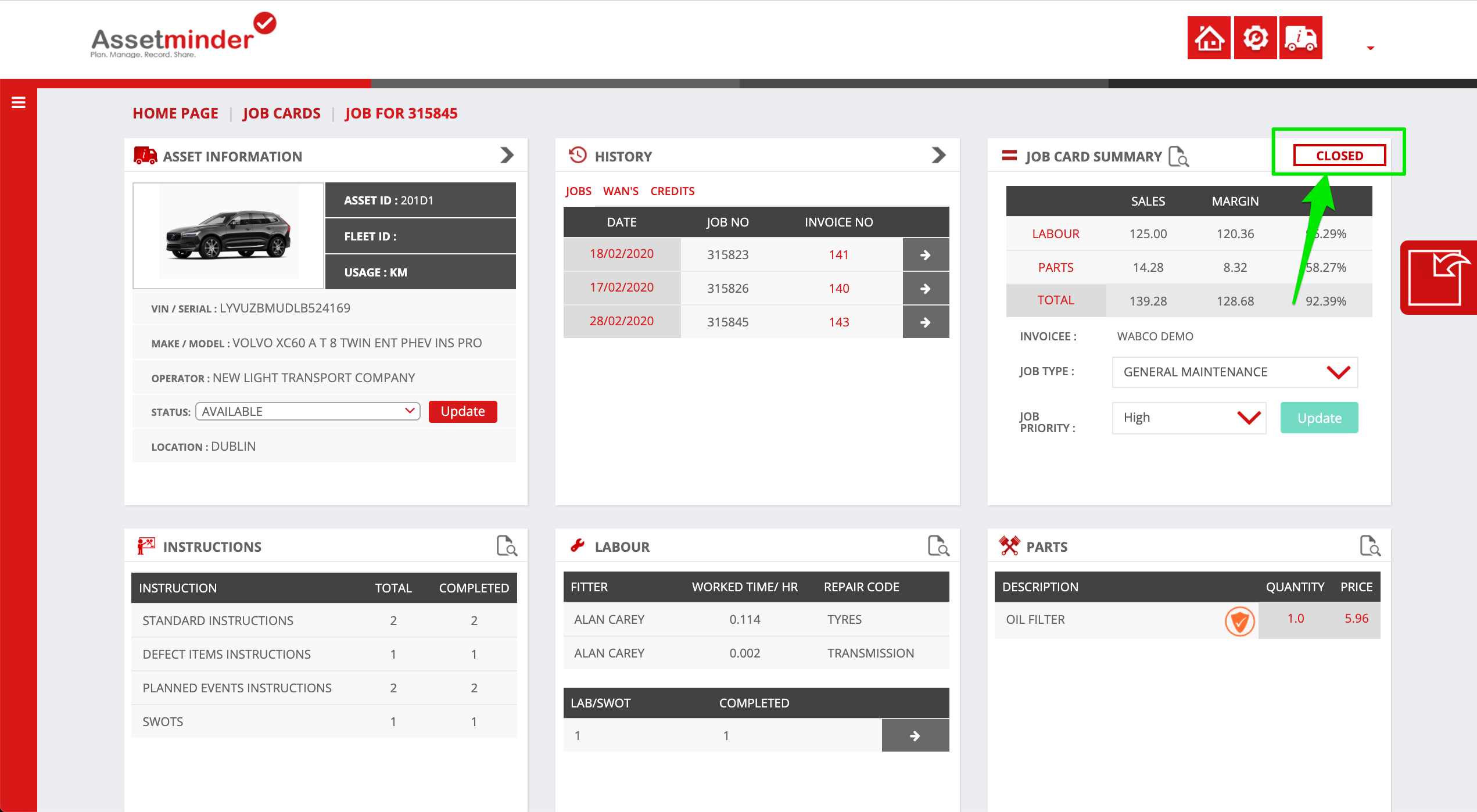Select STANDARD INSTRUCTIONS row

point(324,620)
